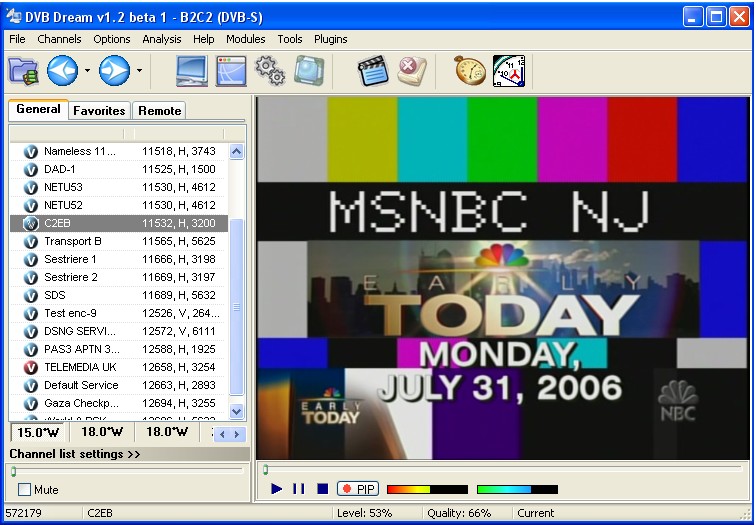756x525 pixels.
Task: Click the film clapperboard icon
Action: coord(373,71)
